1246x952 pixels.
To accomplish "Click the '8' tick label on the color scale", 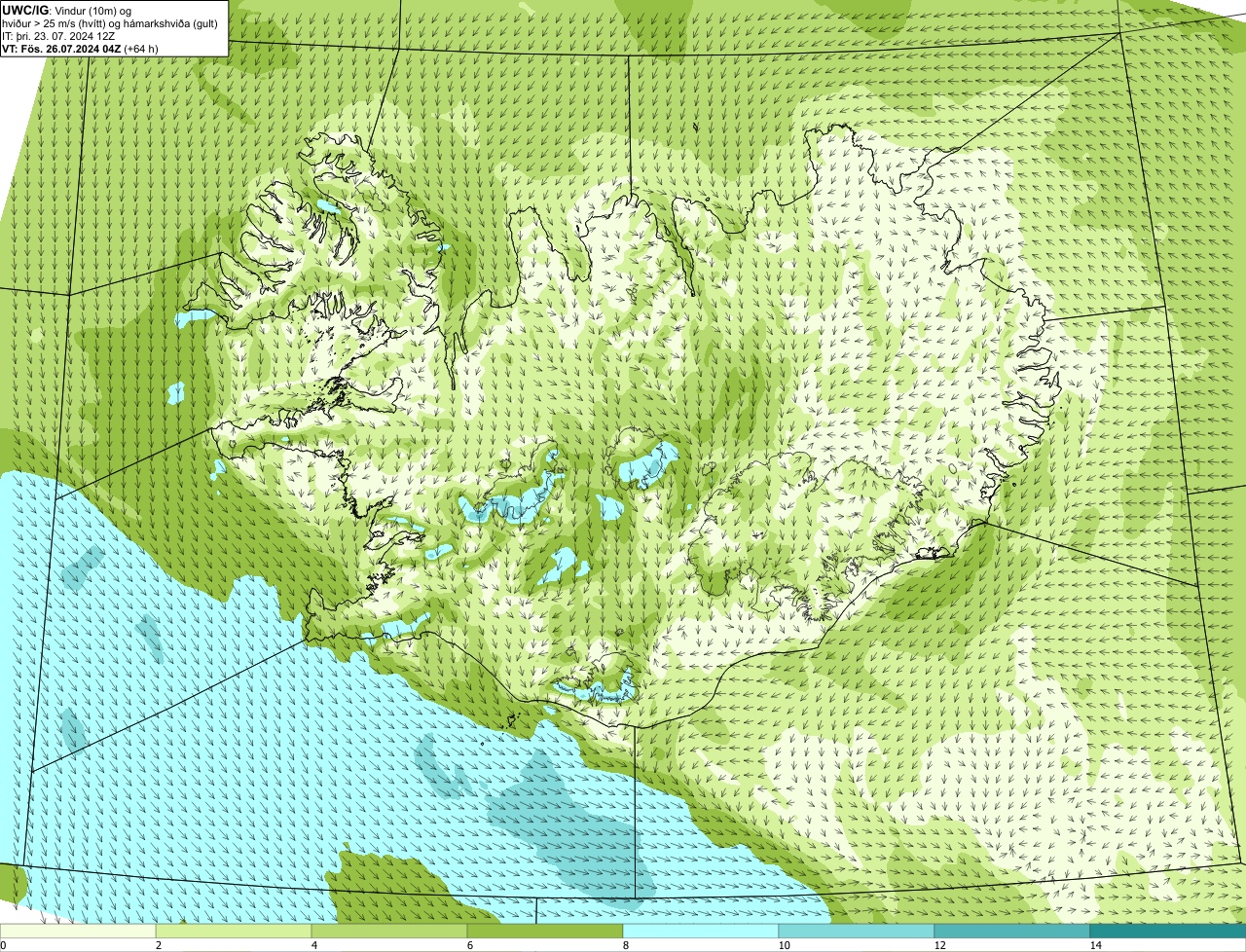I will [625, 945].
